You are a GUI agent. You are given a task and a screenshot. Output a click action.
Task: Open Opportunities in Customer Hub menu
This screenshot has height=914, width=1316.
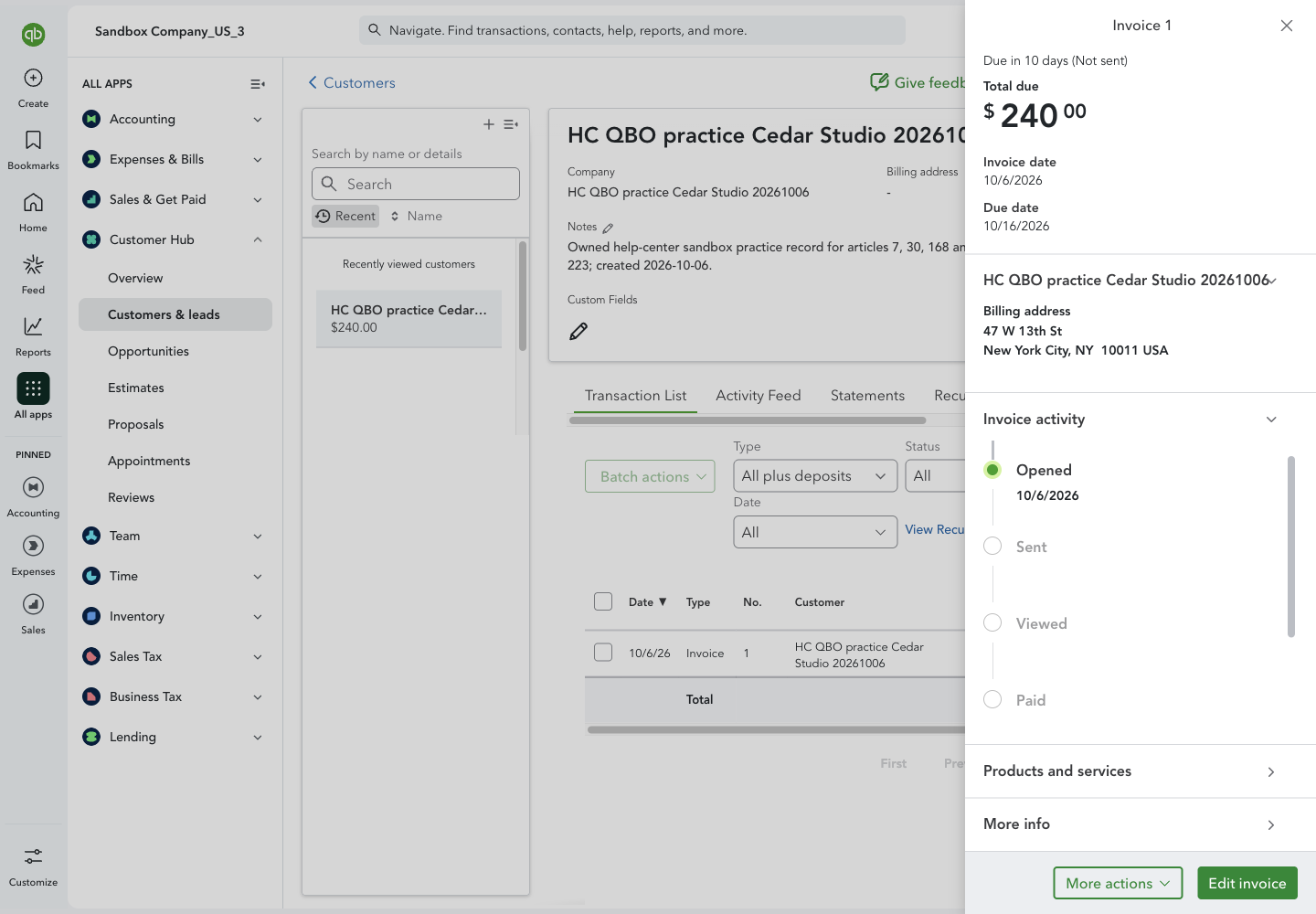(148, 351)
